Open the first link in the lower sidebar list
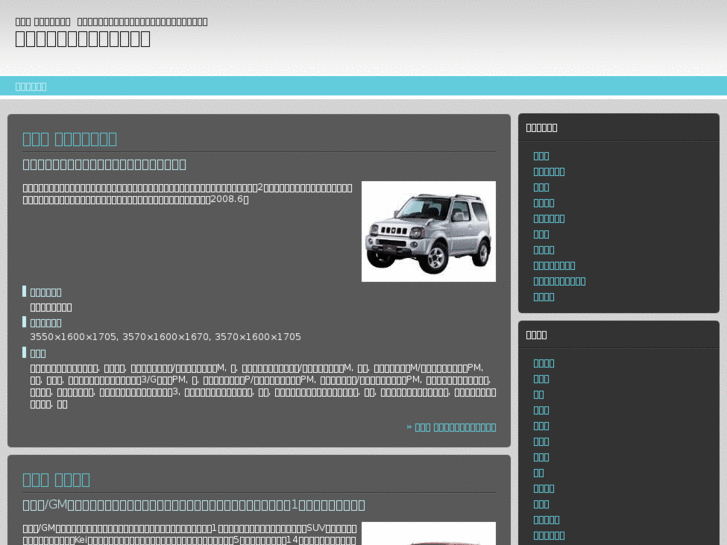This screenshot has width=727, height=545. [x=543, y=363]
